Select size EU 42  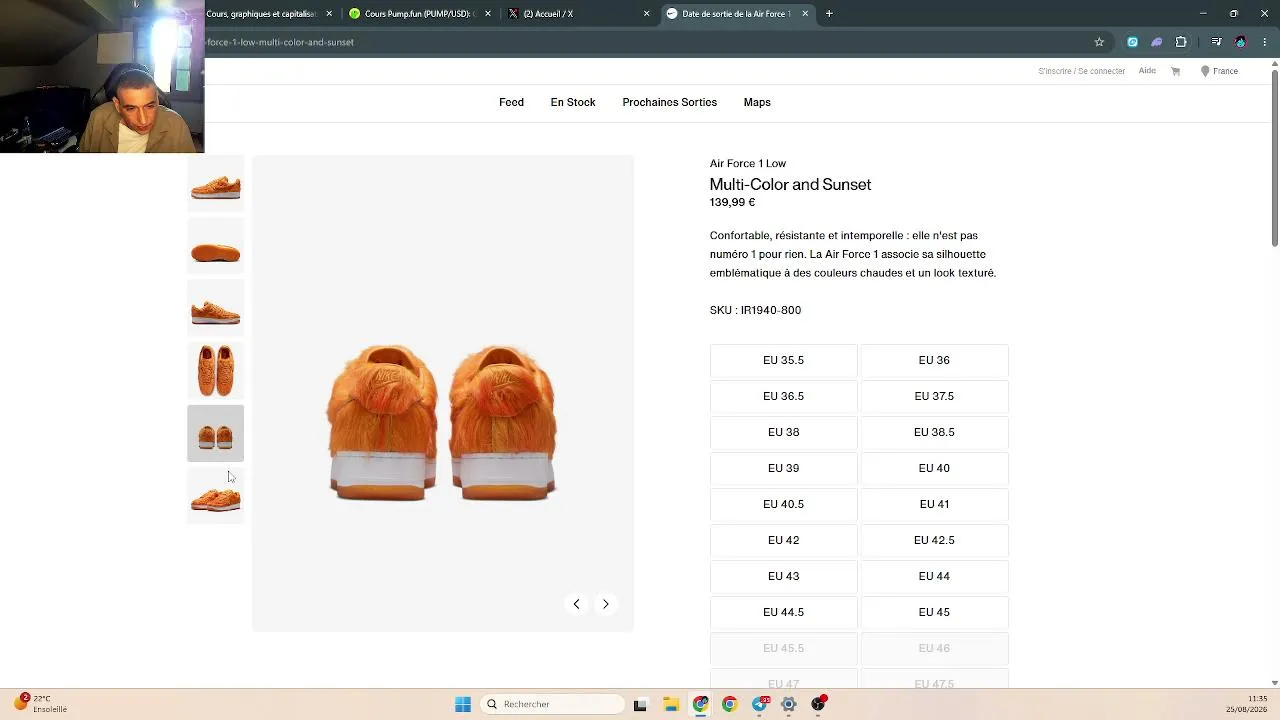click(x=783, y=540)
